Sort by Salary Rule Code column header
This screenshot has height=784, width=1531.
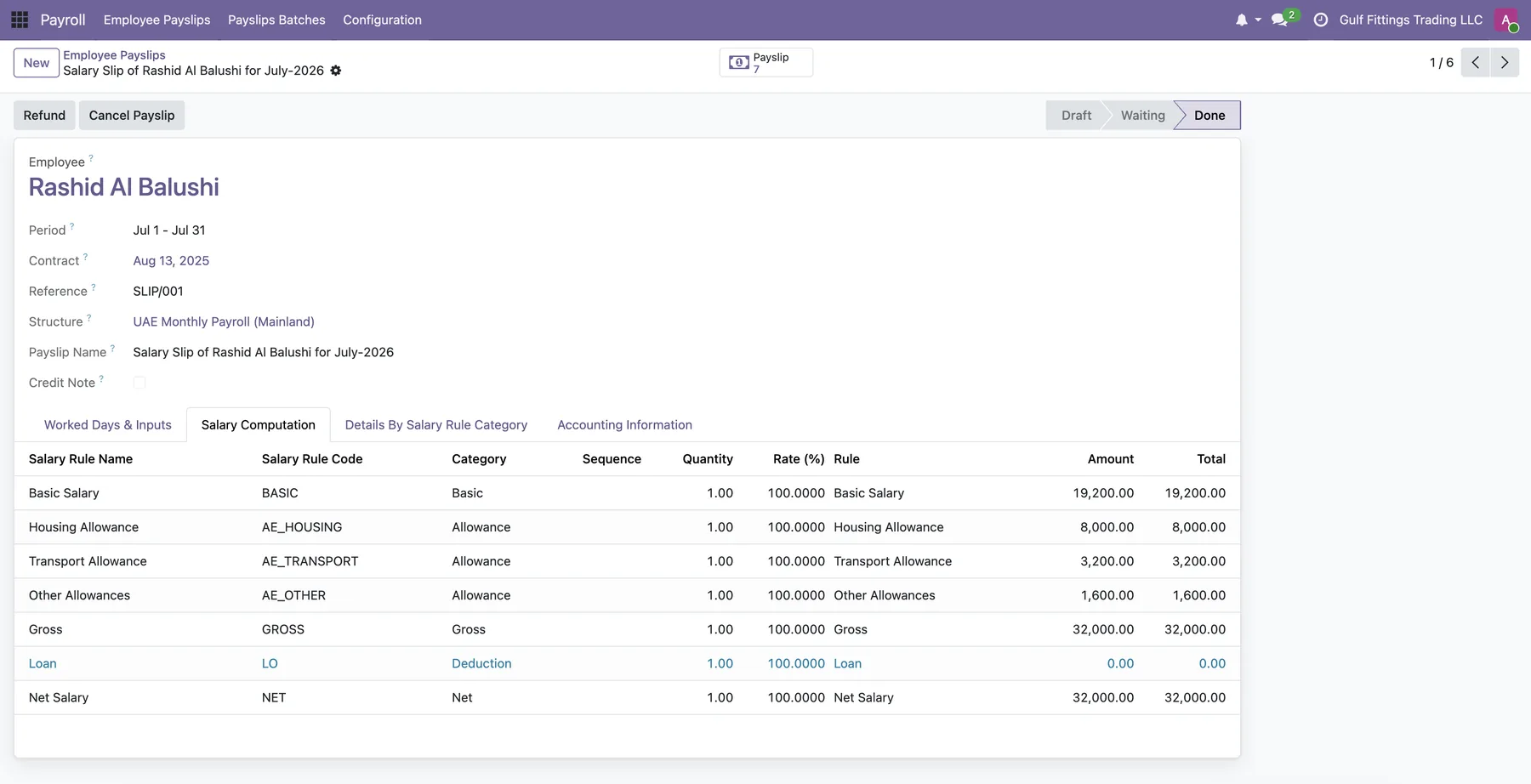pos(312,459)
